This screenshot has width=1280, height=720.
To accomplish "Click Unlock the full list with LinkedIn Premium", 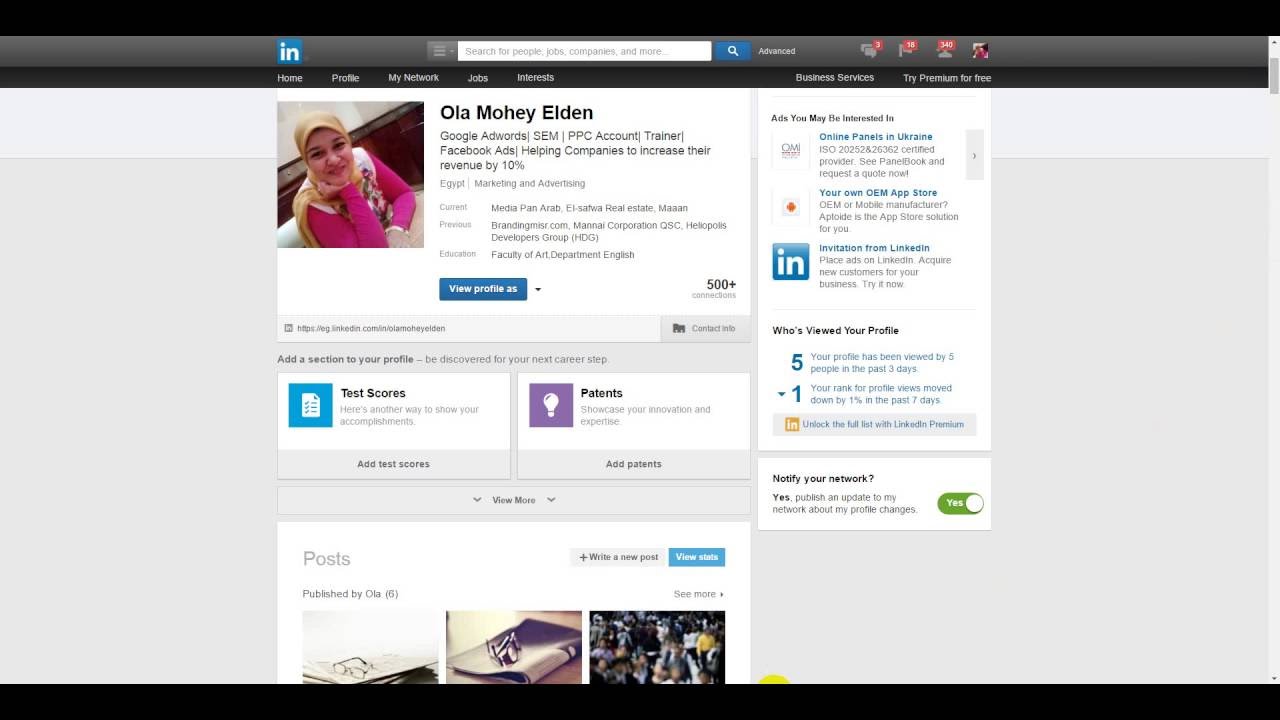I will coord(883,424).
